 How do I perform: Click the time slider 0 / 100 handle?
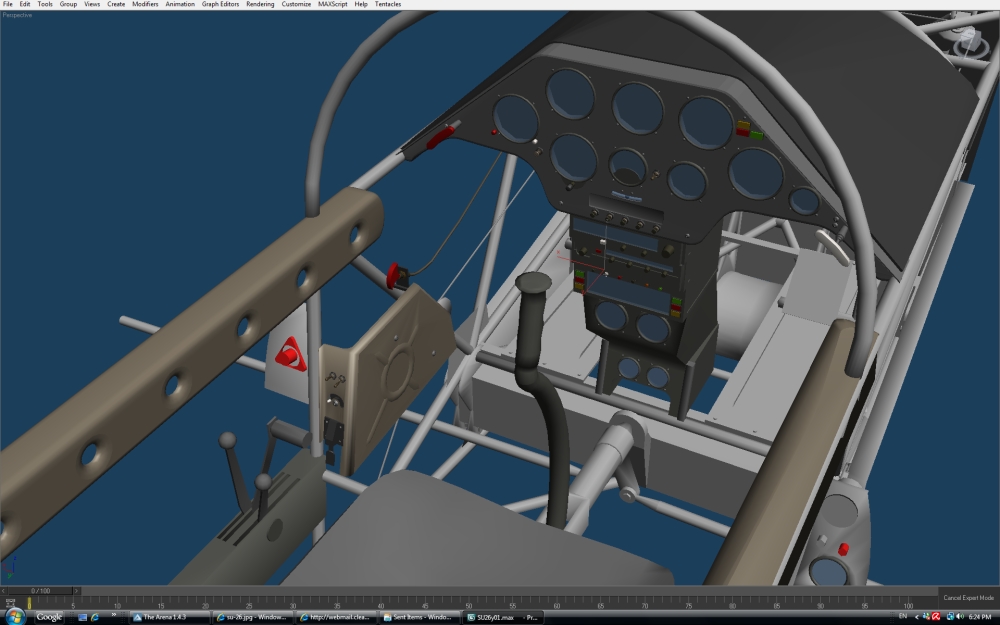[x=41, y=591]
